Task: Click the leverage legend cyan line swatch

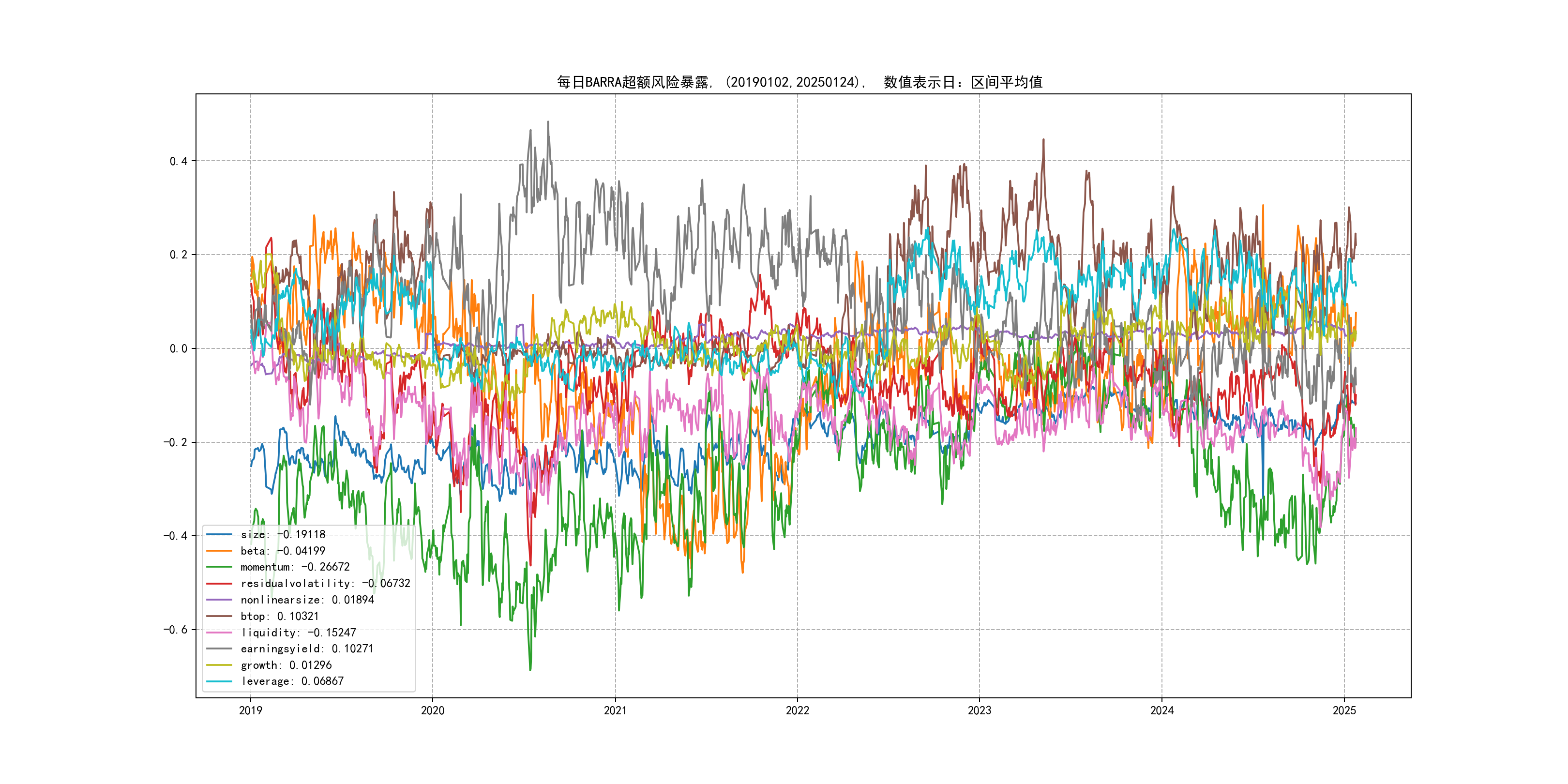Action: [x=219, y=681]
